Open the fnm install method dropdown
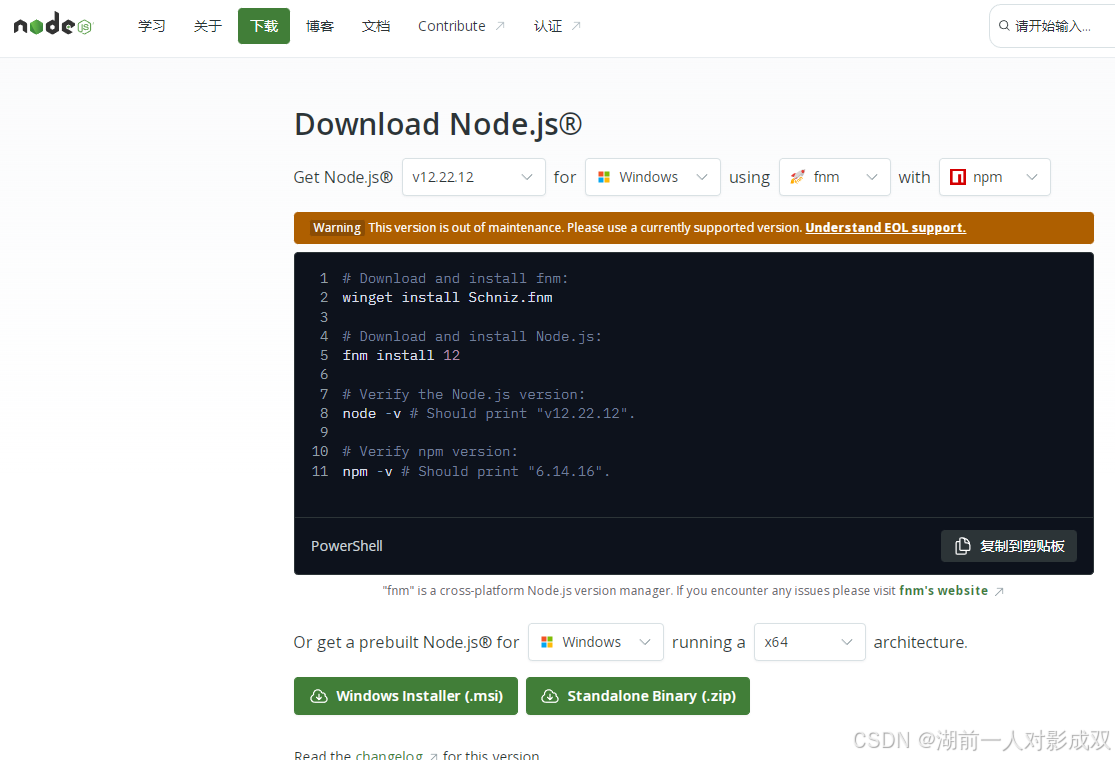 835,177
